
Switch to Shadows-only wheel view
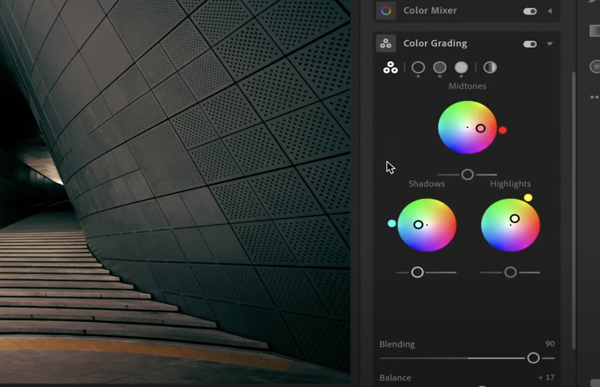418,68
